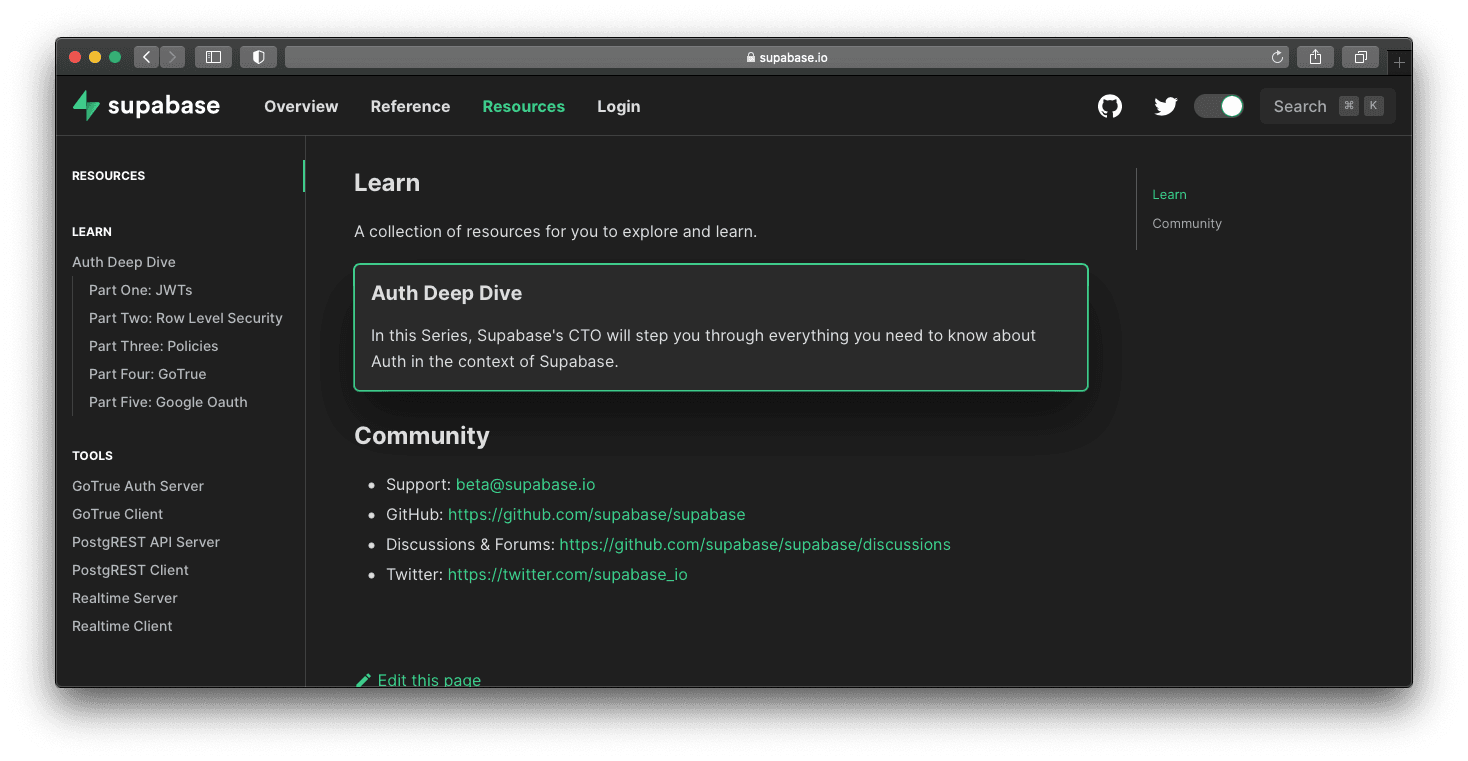Go to the Overview nav item
This screenshot has width=1468, height=761.
(301, 106)
